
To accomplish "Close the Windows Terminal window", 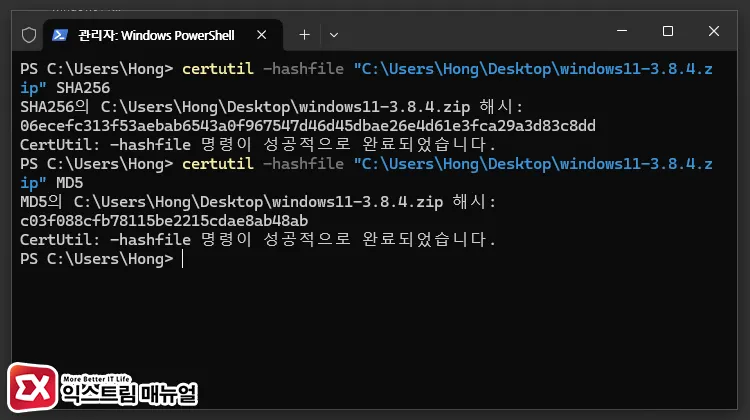I will coord(714,31).
